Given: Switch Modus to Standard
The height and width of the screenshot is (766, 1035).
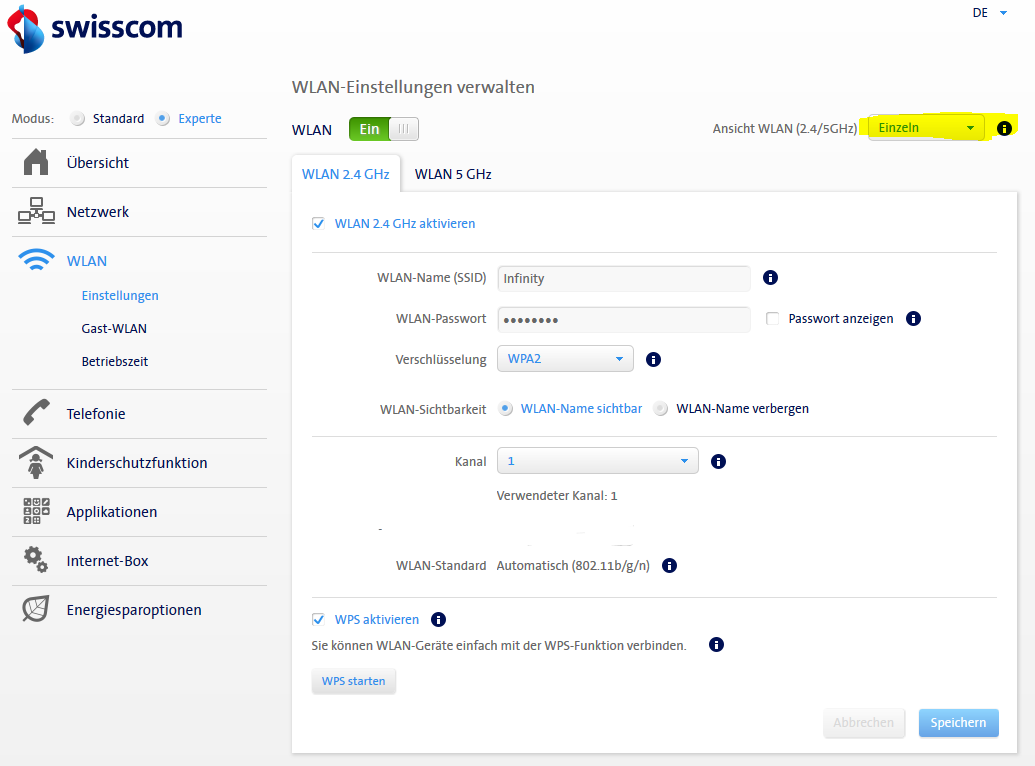Looking at the screenshot, I should tap(77, 118).
